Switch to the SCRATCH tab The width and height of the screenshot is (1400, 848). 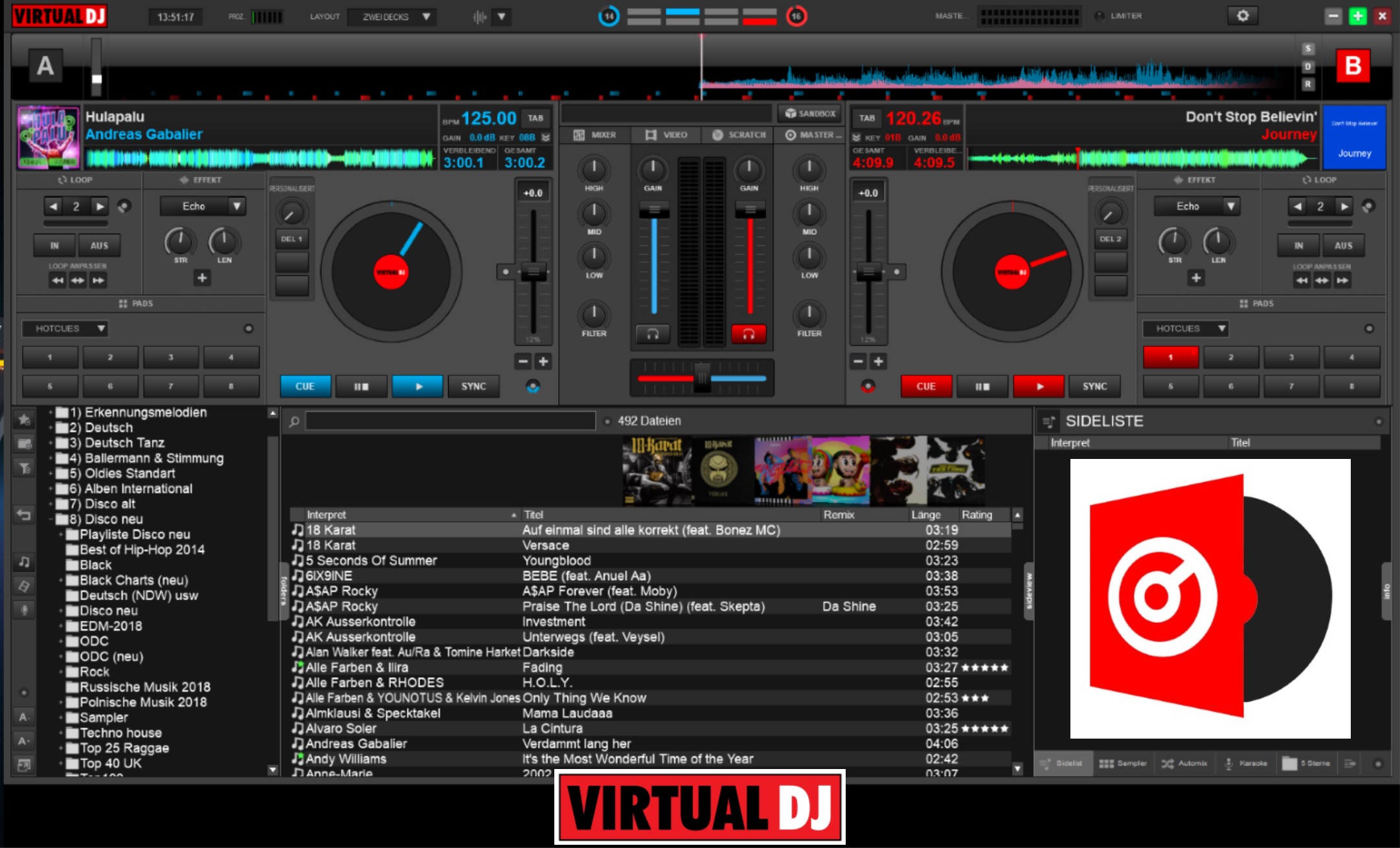coord(739,135)
